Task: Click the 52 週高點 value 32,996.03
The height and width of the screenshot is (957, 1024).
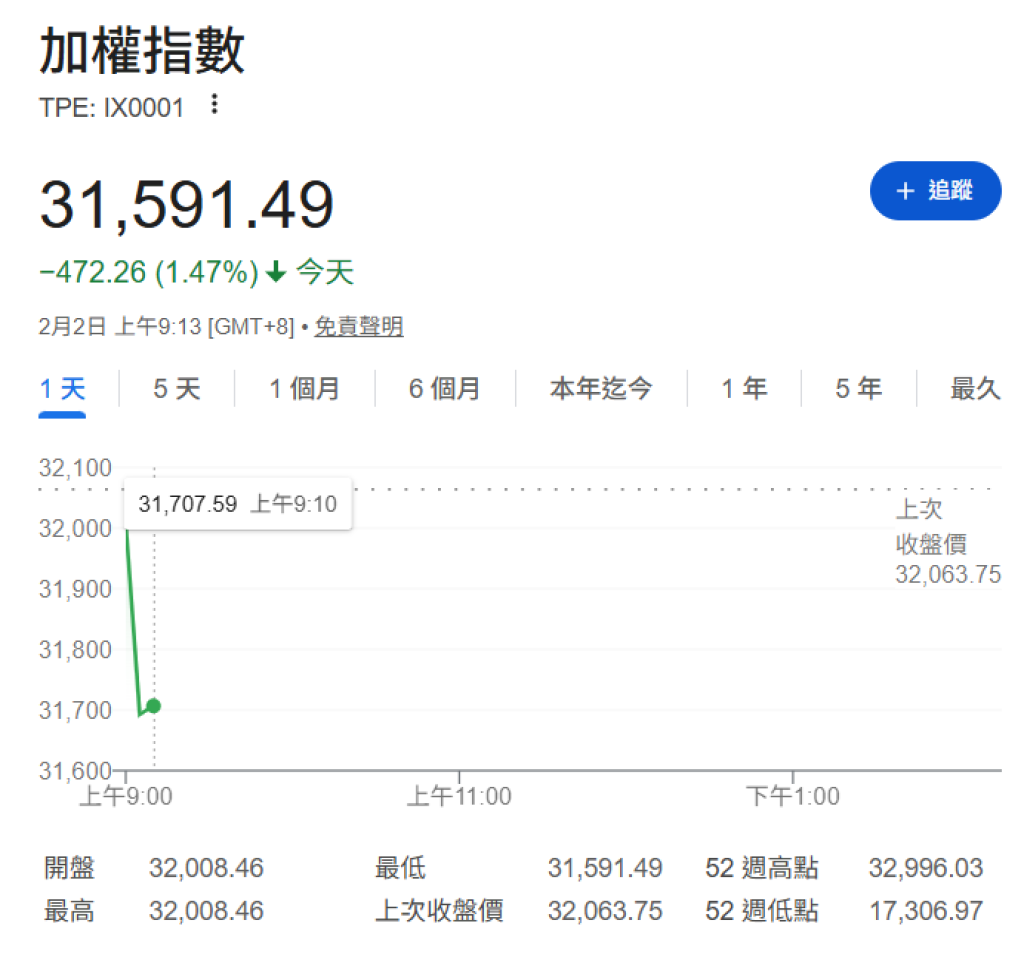Action: [x=926, y=868]
